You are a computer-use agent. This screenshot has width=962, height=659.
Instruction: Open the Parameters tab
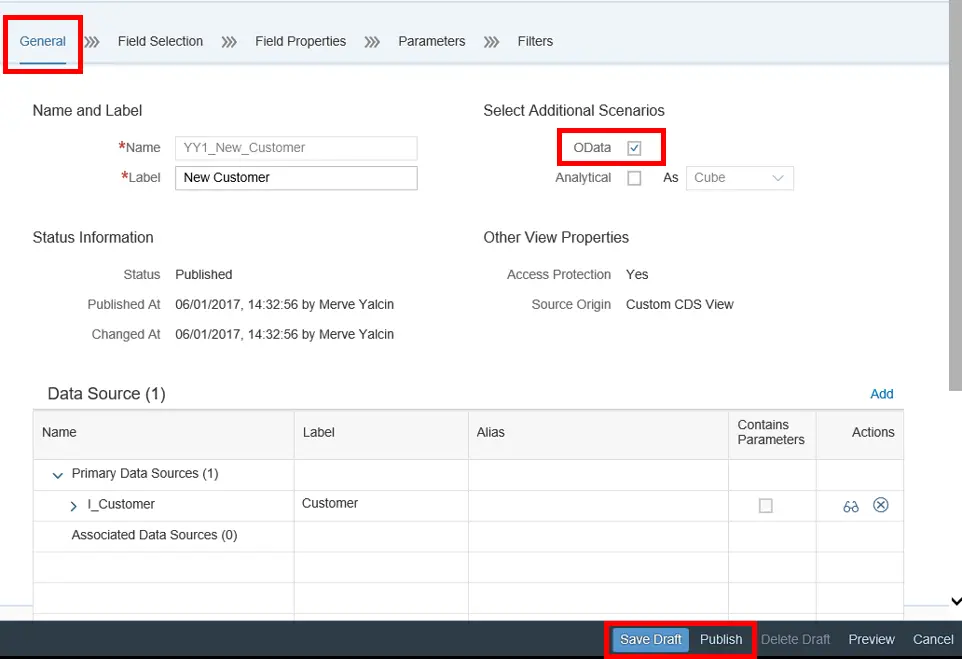pyautogui.click(x=432, y=41)
